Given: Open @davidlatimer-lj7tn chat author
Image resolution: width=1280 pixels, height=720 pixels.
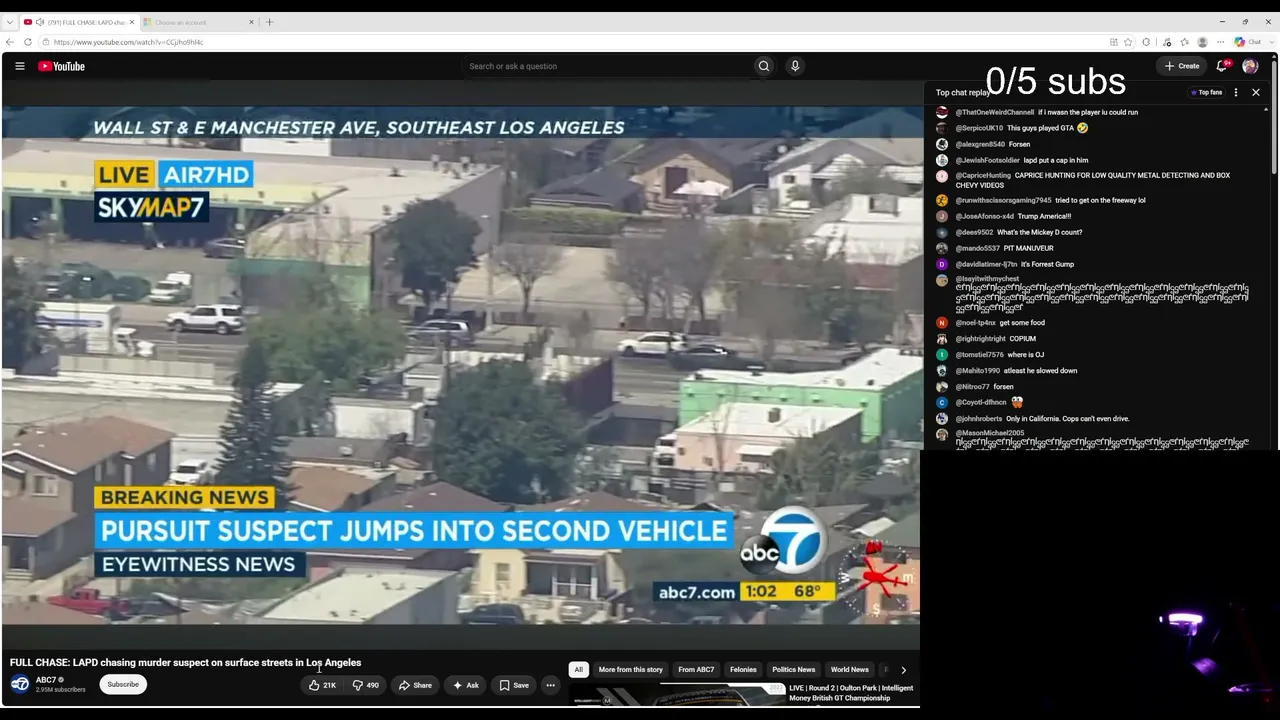Looking at the screenshot, I should click(986, 264).
